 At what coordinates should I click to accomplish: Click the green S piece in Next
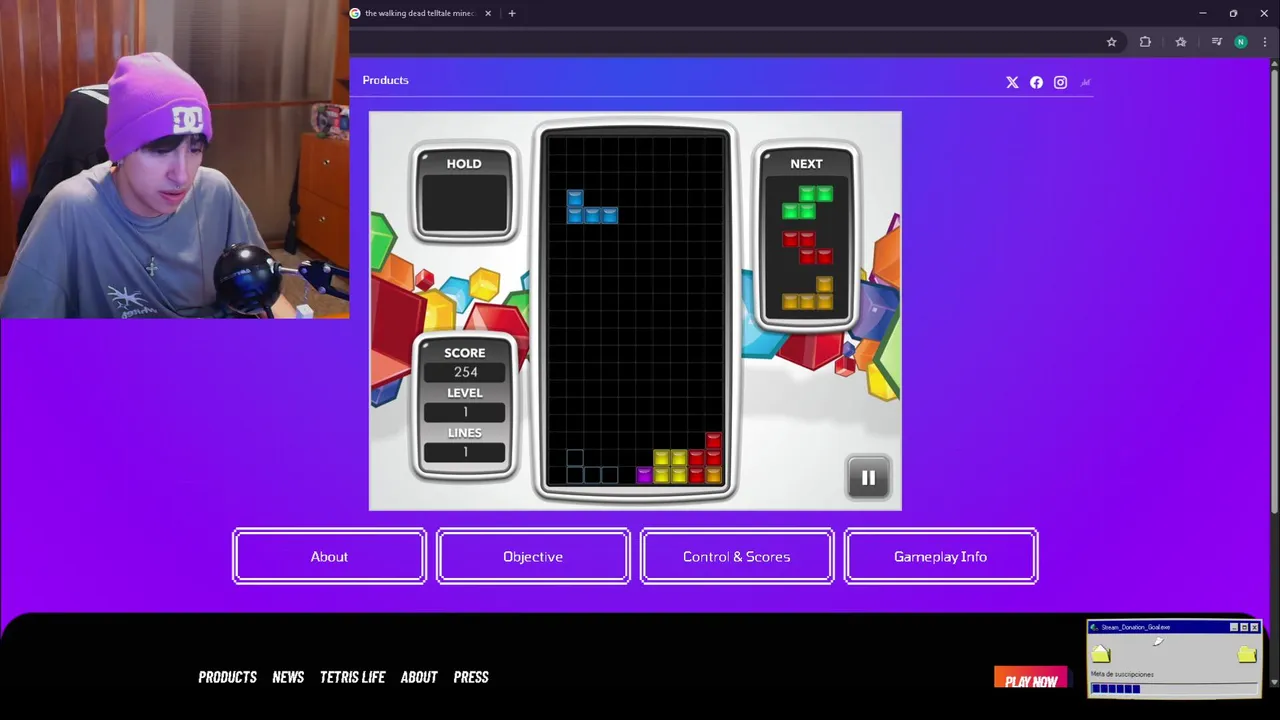807,202
